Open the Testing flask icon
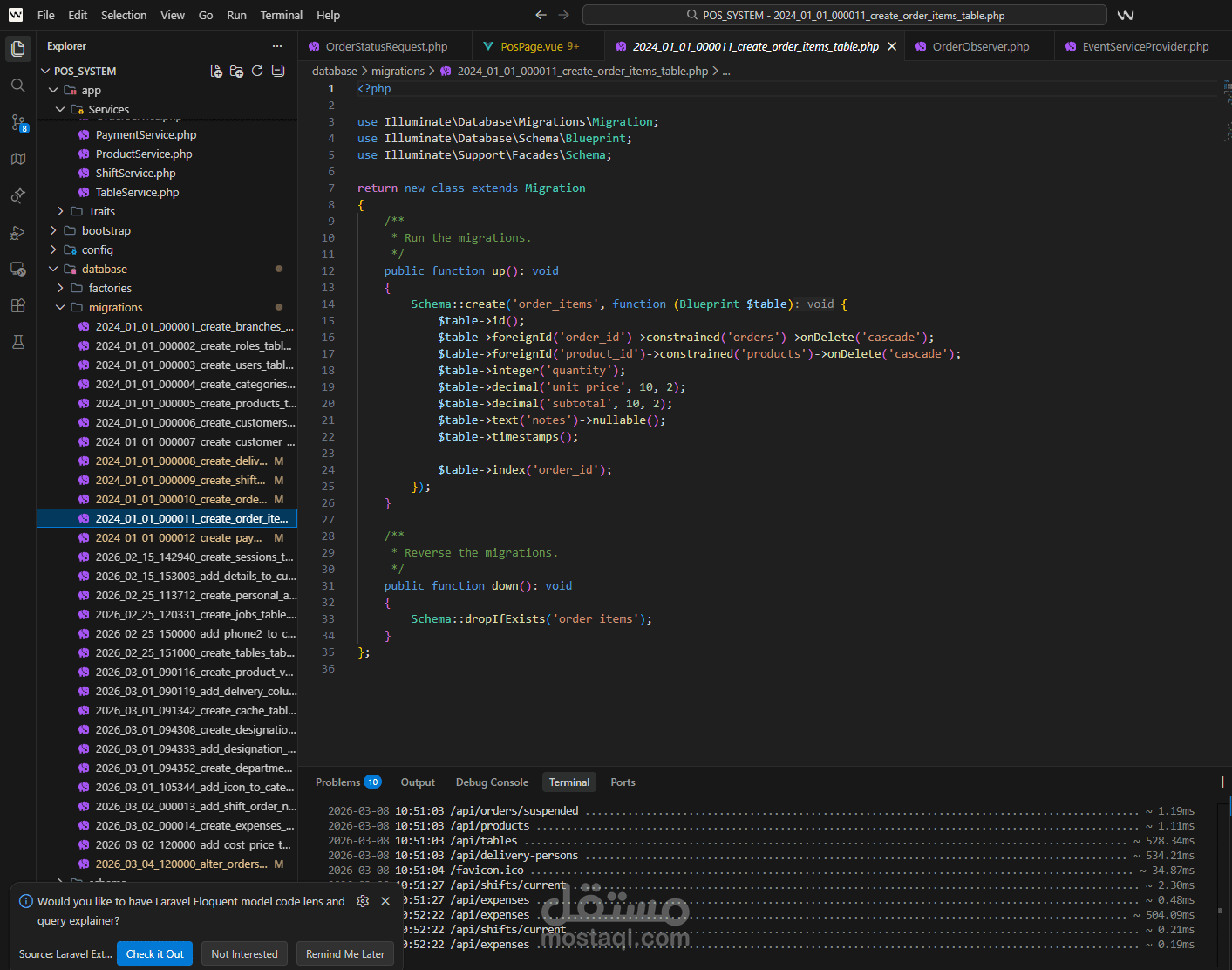 click(17, 342)
